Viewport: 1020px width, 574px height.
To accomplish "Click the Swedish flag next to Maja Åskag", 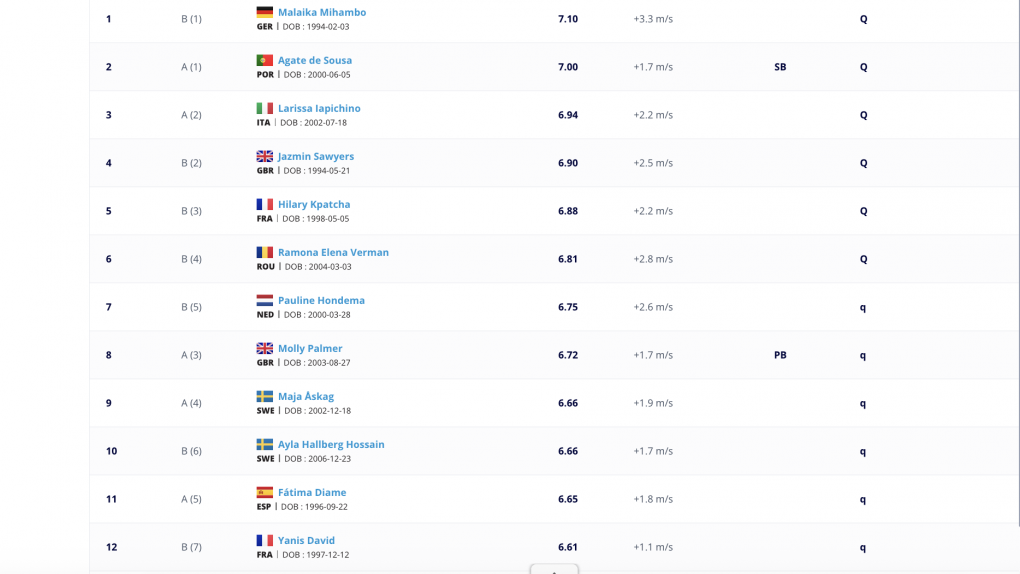I will point(264,396).
